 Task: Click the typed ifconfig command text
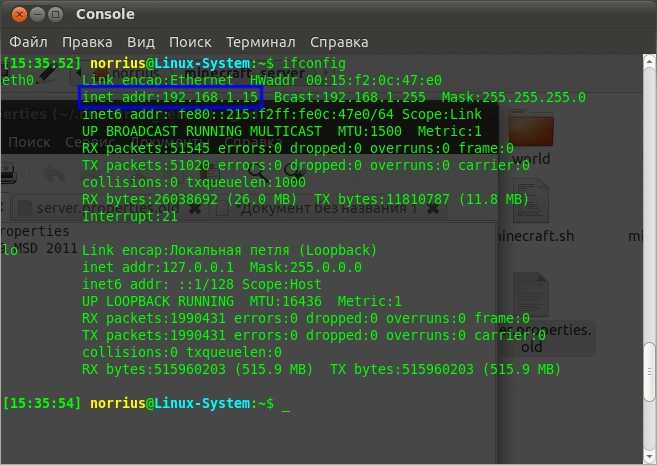(x=314, y=63)
